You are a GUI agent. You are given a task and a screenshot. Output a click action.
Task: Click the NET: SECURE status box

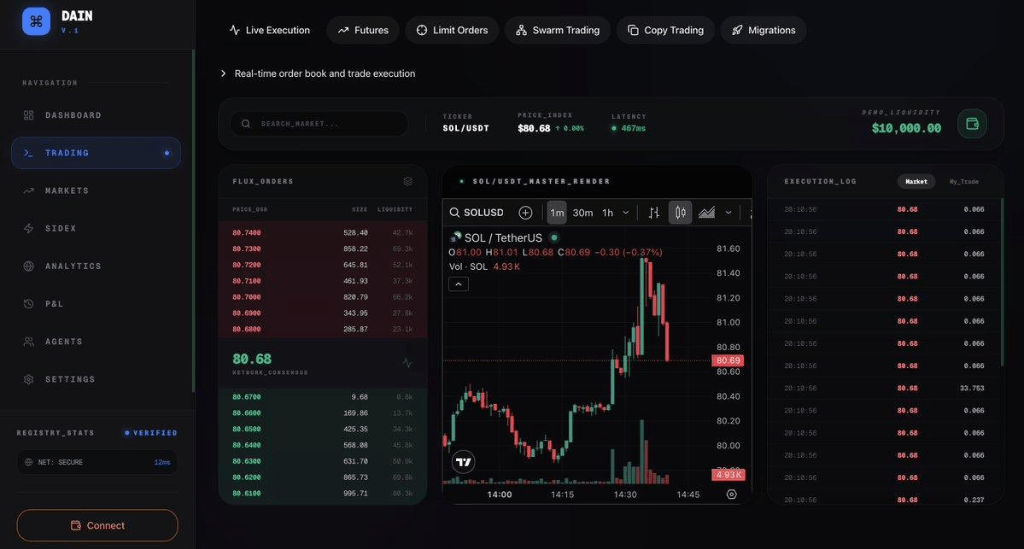[97, 462]
